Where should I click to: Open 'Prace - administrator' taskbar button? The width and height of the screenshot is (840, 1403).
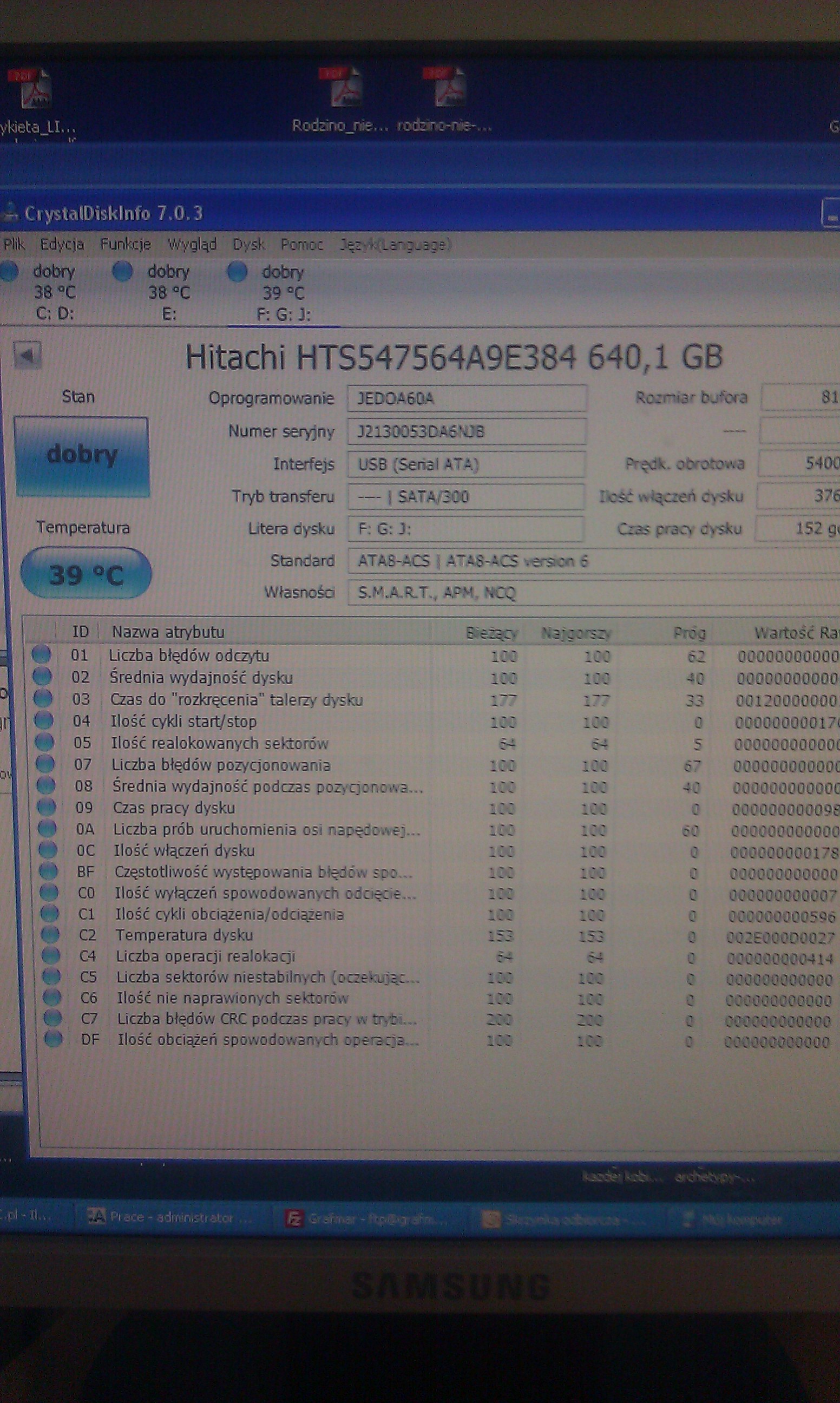point(170,1217)
